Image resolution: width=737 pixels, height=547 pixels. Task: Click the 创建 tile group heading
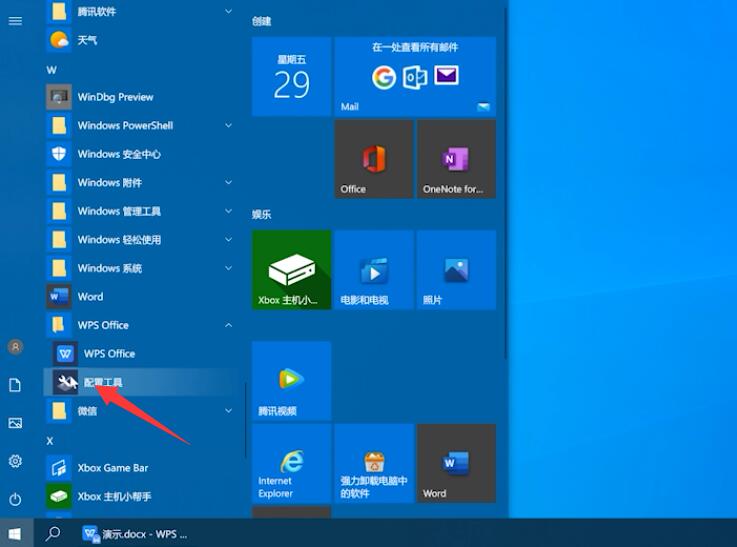click(261, 21)
